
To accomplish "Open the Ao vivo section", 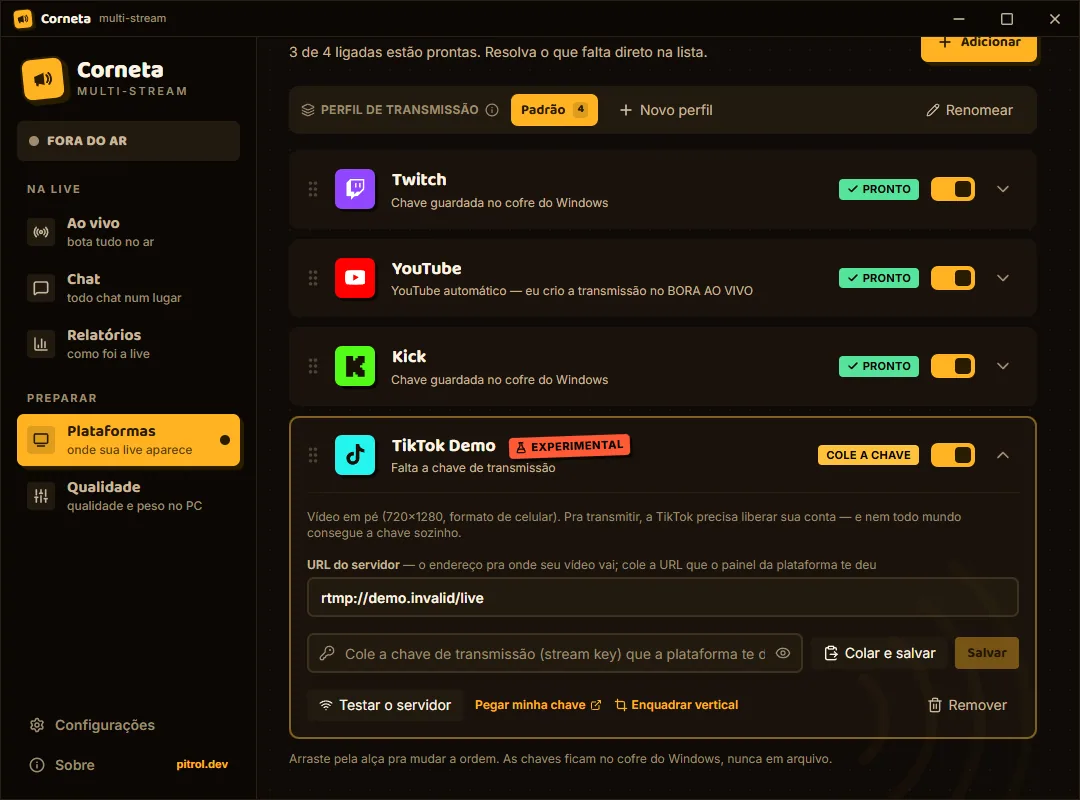I will point(128,232).
